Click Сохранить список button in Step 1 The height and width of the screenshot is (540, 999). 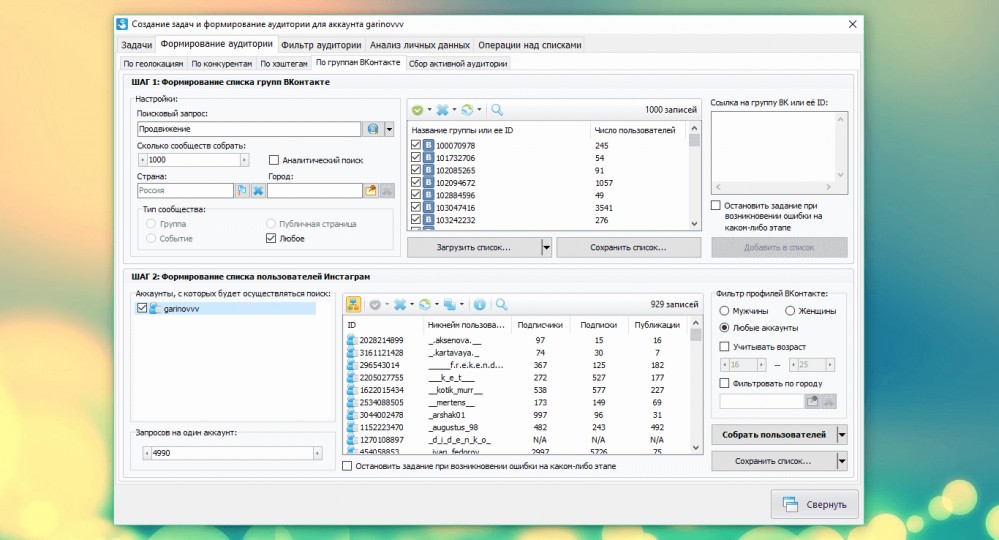click(x=628, y=247)
